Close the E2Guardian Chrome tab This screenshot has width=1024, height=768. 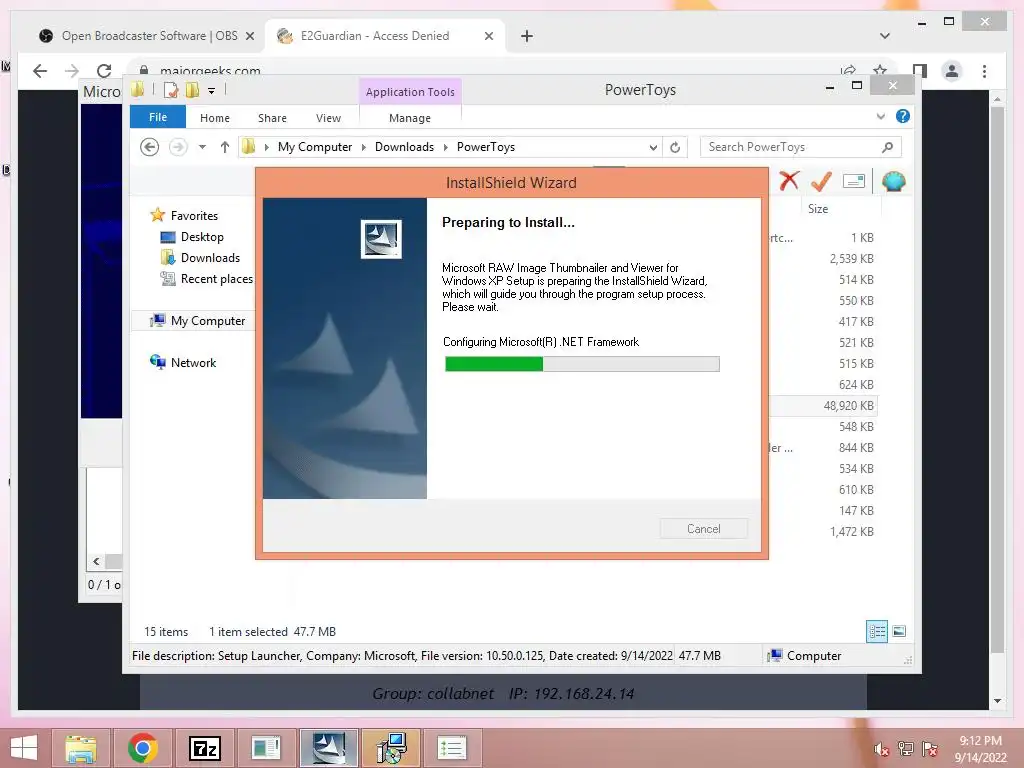[x=488, y=36]
